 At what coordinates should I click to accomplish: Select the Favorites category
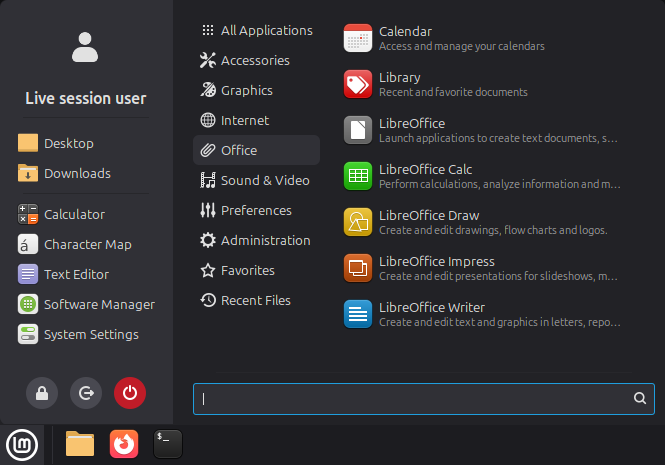point(256,270)
